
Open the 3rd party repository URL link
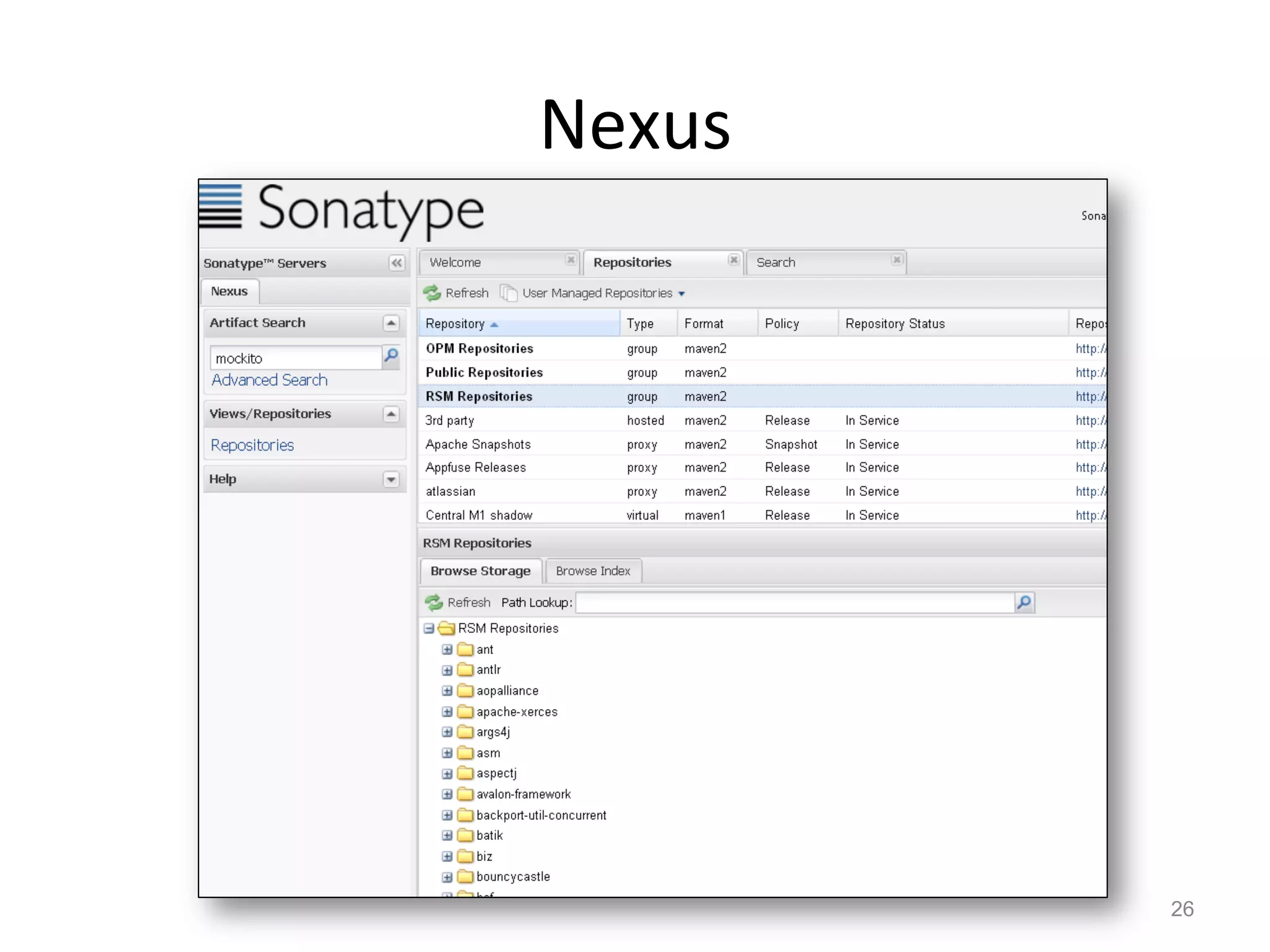click(x=1091, y=421)
